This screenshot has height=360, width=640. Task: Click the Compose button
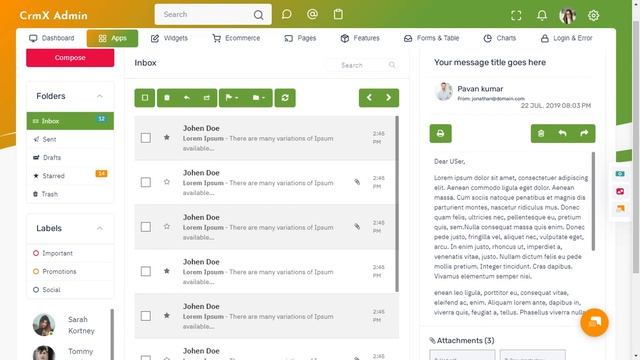pos(70,58)
